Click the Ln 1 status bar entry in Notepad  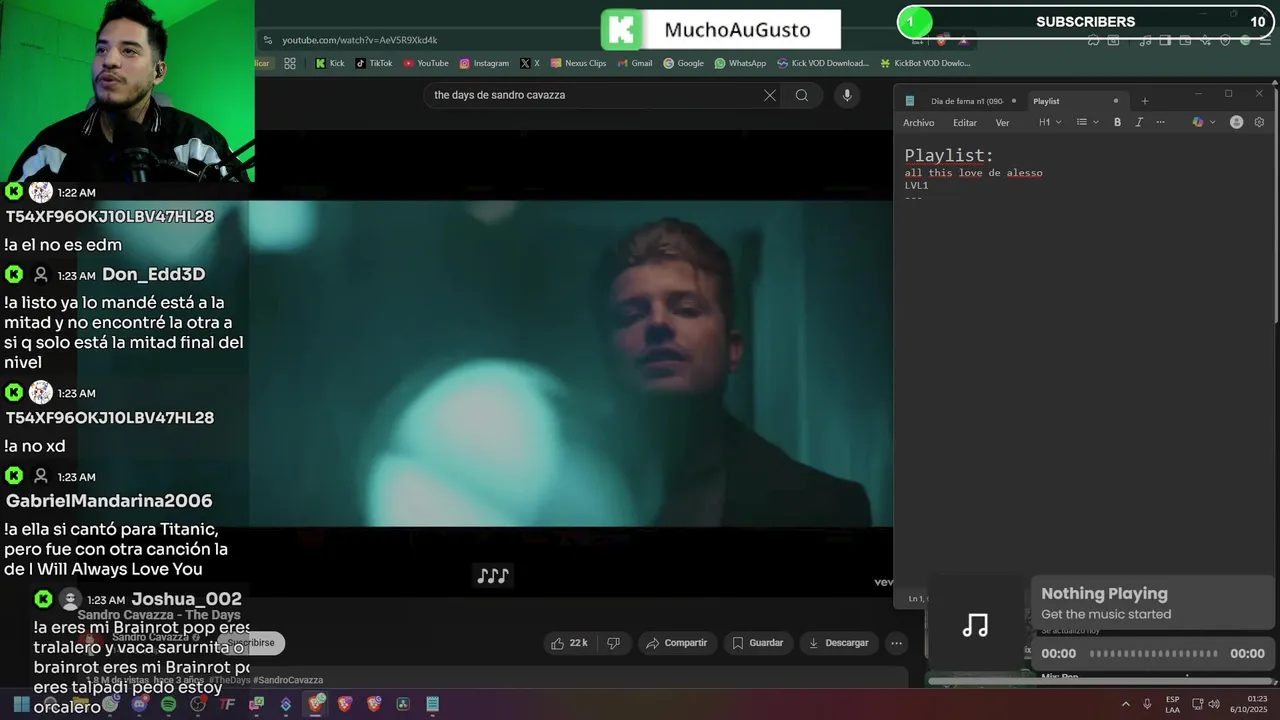pyautogui.click(x=916, y=599)
